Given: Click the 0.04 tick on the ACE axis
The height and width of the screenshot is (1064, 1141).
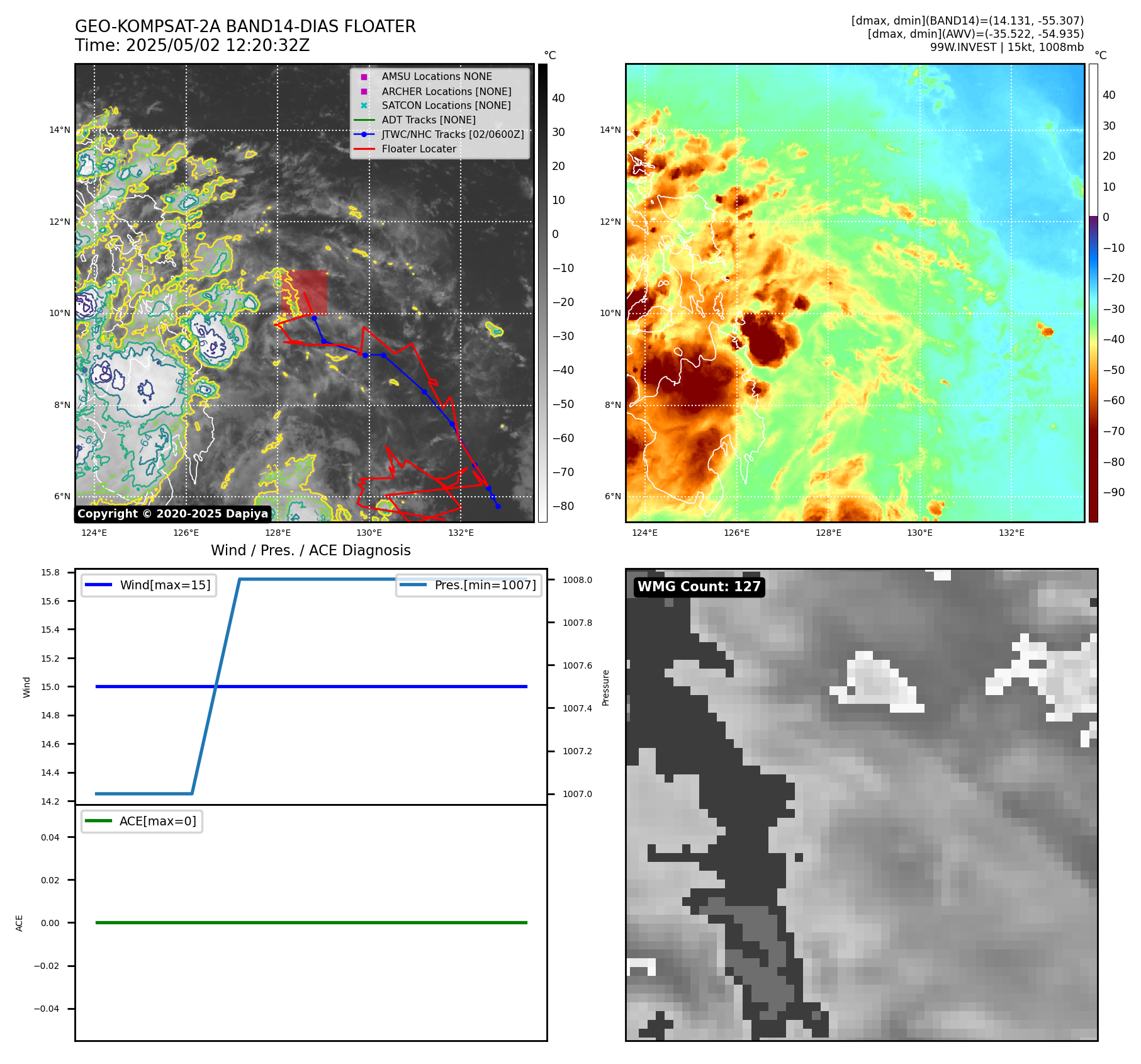Looking at the screenshot, I should [x=50, y=837].
